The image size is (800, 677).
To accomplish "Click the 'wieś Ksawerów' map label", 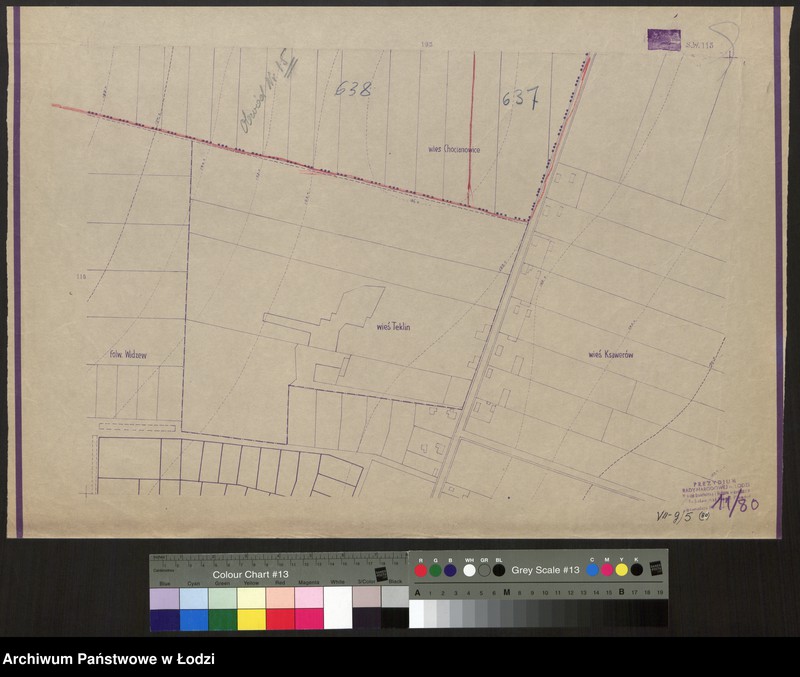I will point(612,354).
